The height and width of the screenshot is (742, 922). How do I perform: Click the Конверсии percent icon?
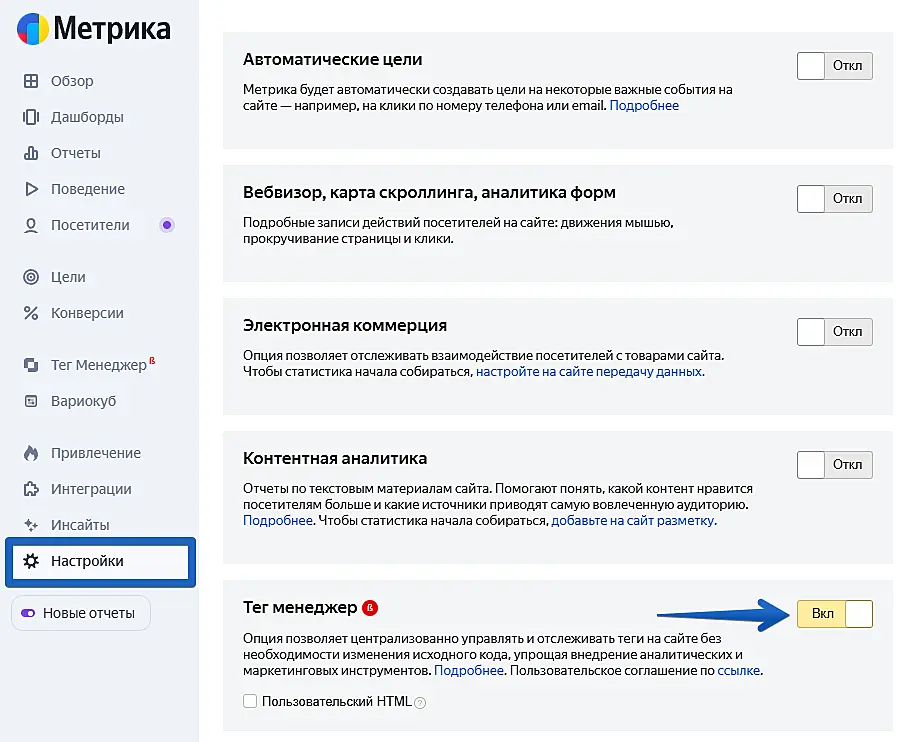(x=31, y=313)
